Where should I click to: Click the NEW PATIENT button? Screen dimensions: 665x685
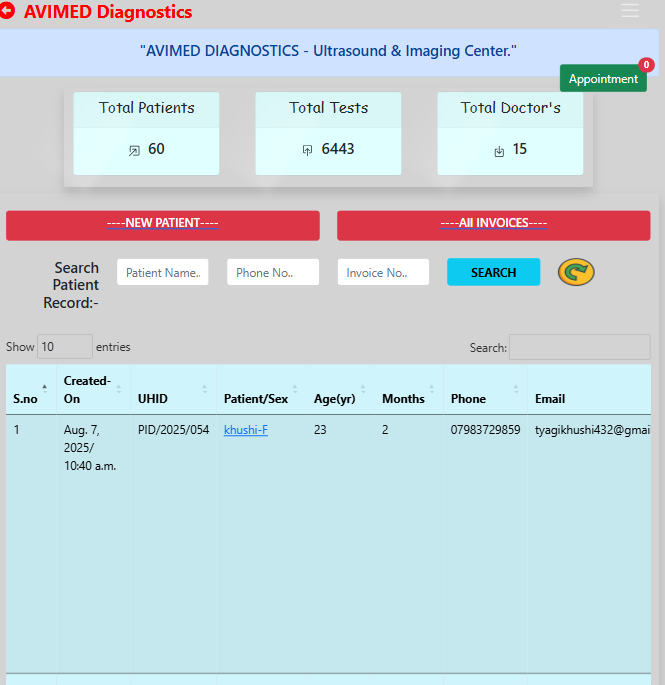coord(163,224)
